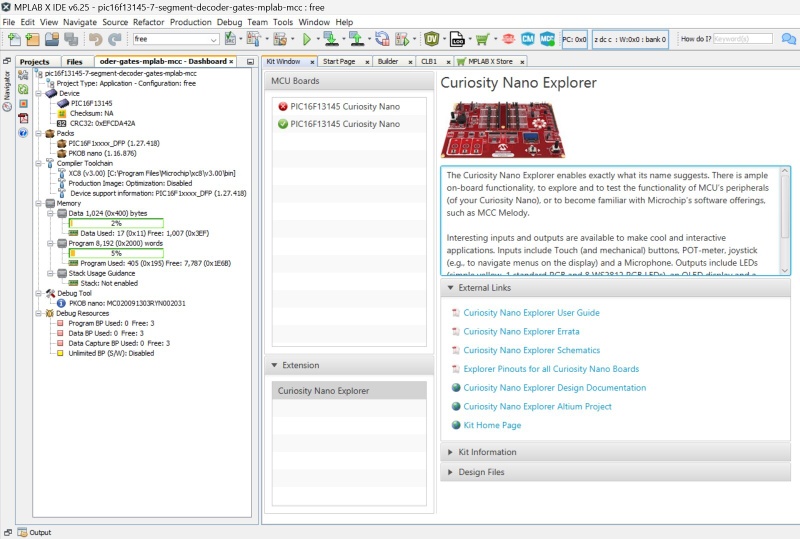Click the How do I keyword search field

point(743,39)
